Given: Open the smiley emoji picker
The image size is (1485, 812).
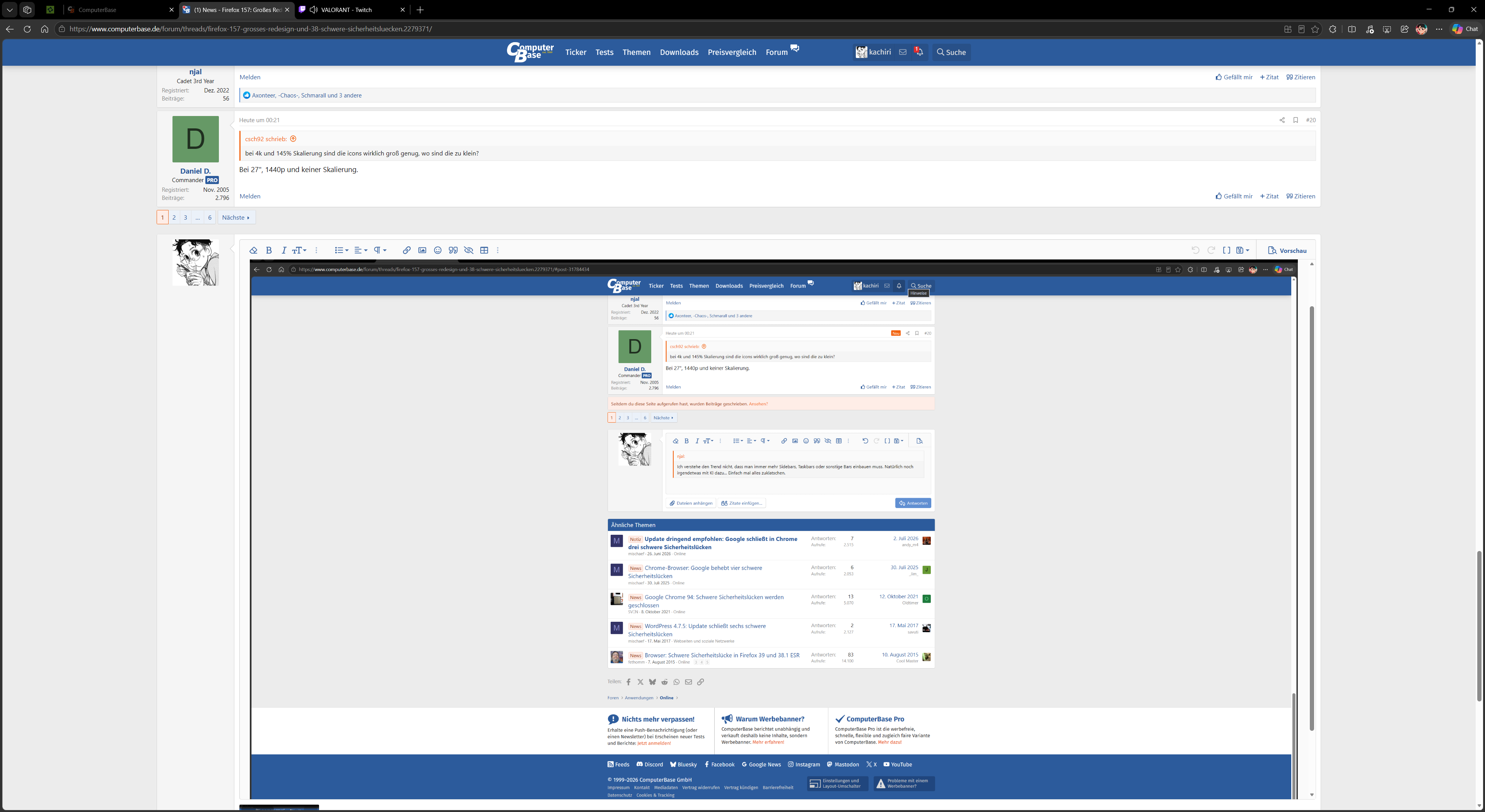Looking at the screenshot, I should click(437, 250).
